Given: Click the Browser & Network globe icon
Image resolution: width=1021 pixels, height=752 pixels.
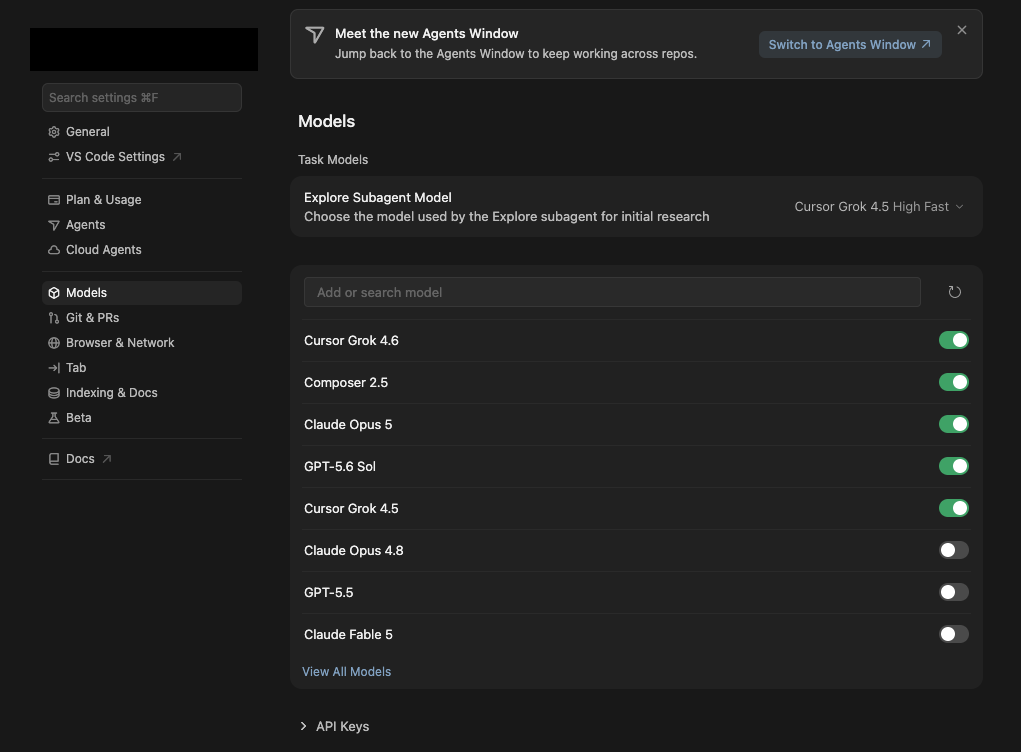Looking at the screenshot, I should (x=54, y=343).
